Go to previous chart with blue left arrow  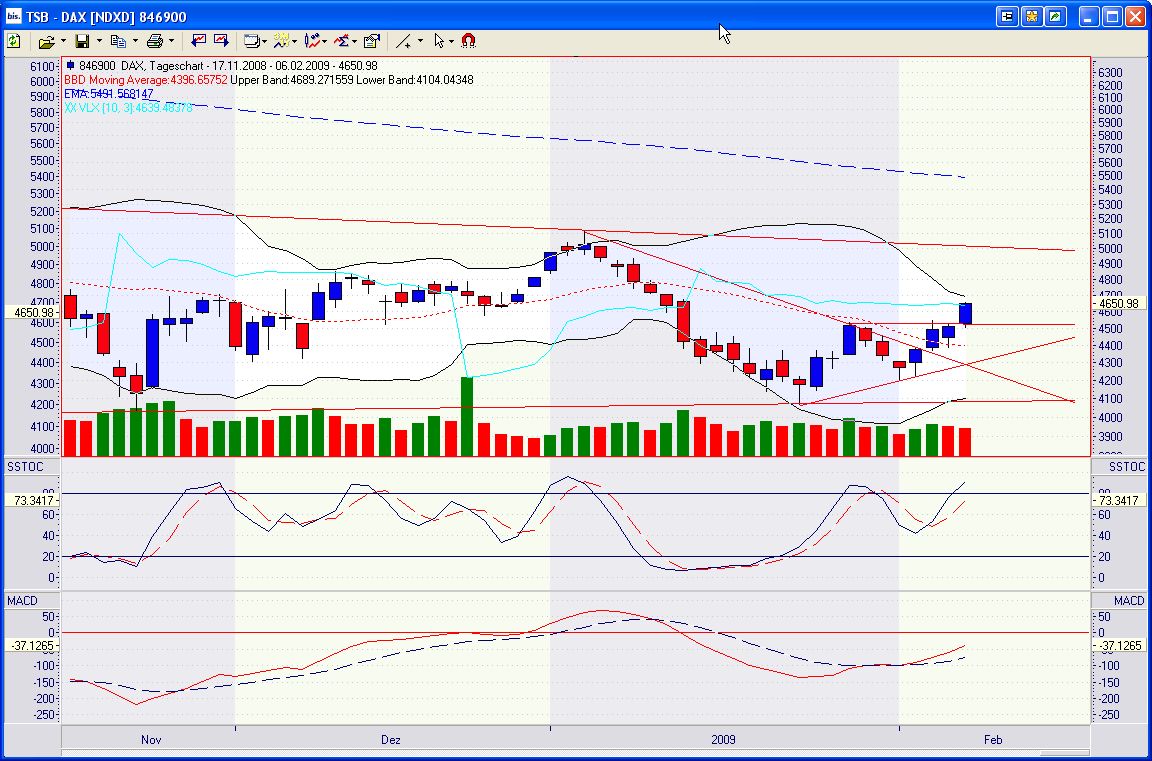click(x=198, y=41)
